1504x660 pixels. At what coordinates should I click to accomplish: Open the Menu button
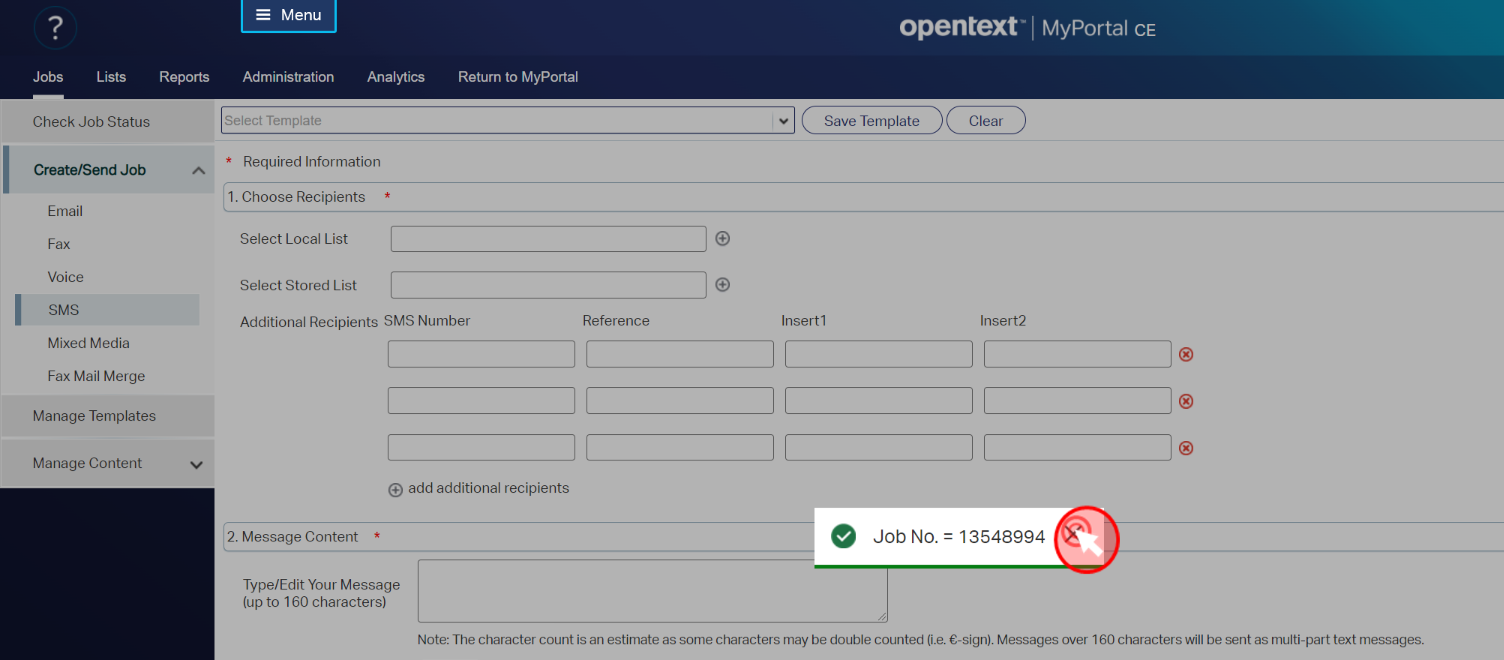point(288,15)
